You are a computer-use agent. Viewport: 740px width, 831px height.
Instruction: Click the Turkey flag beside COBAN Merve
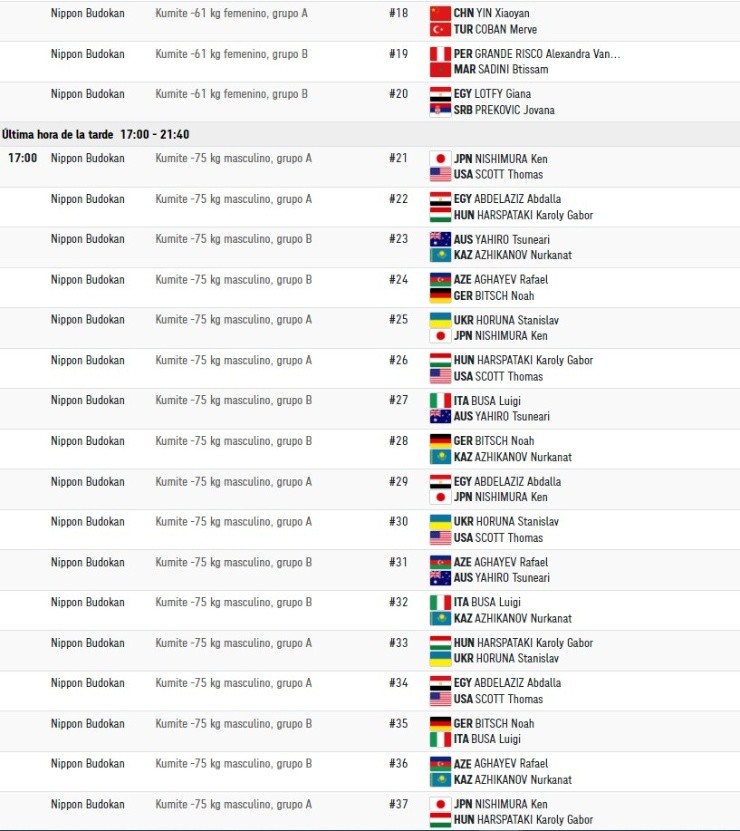(440, 29)
